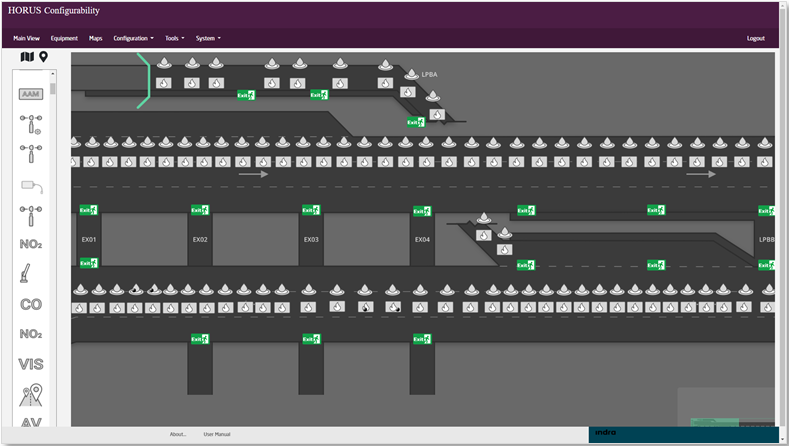Select the NO2 icon above the barrier icon
This screenshot has width=789, height=446.
(x=31, y=245)
